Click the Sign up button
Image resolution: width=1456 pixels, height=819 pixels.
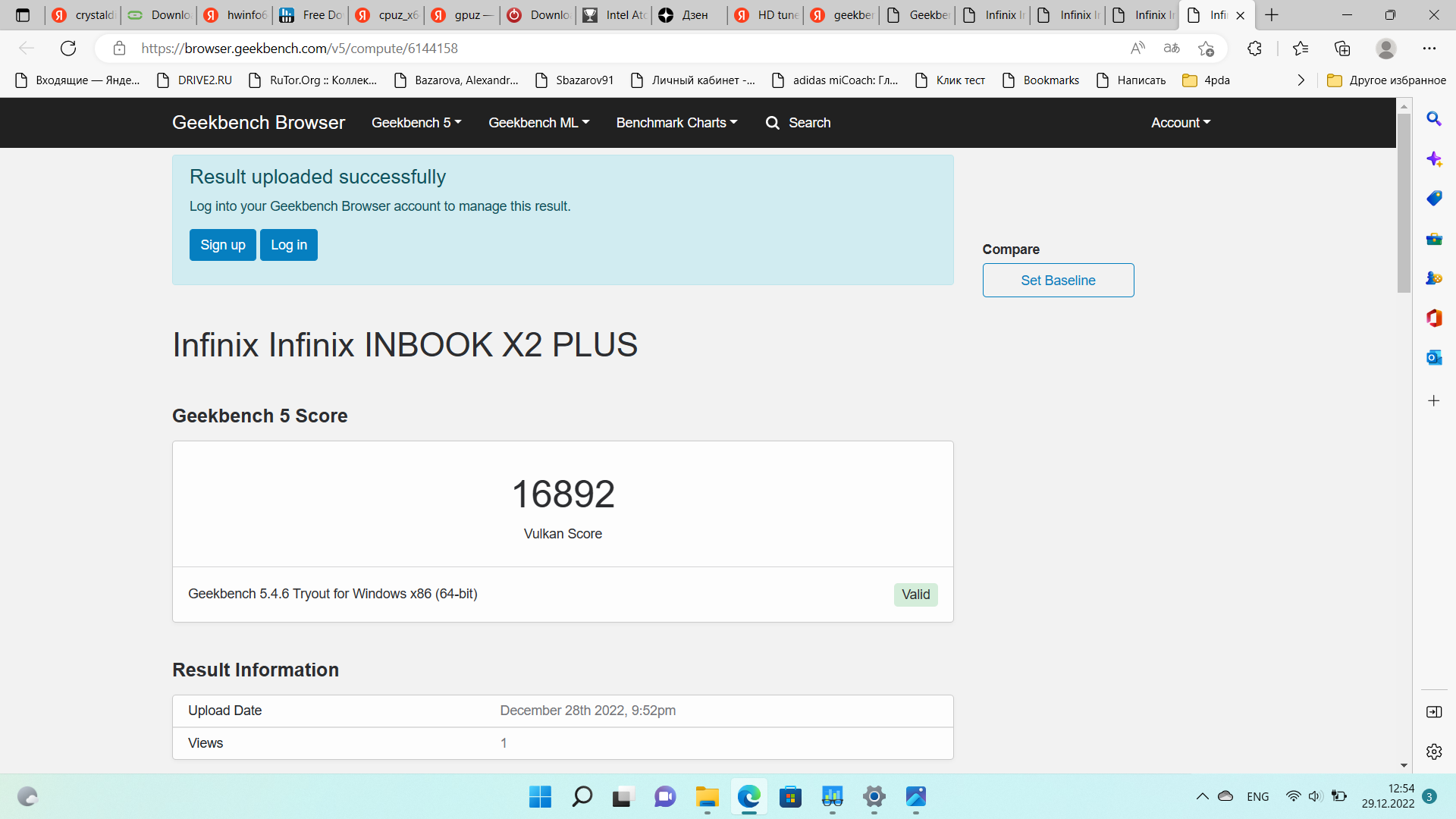point(222,245)
